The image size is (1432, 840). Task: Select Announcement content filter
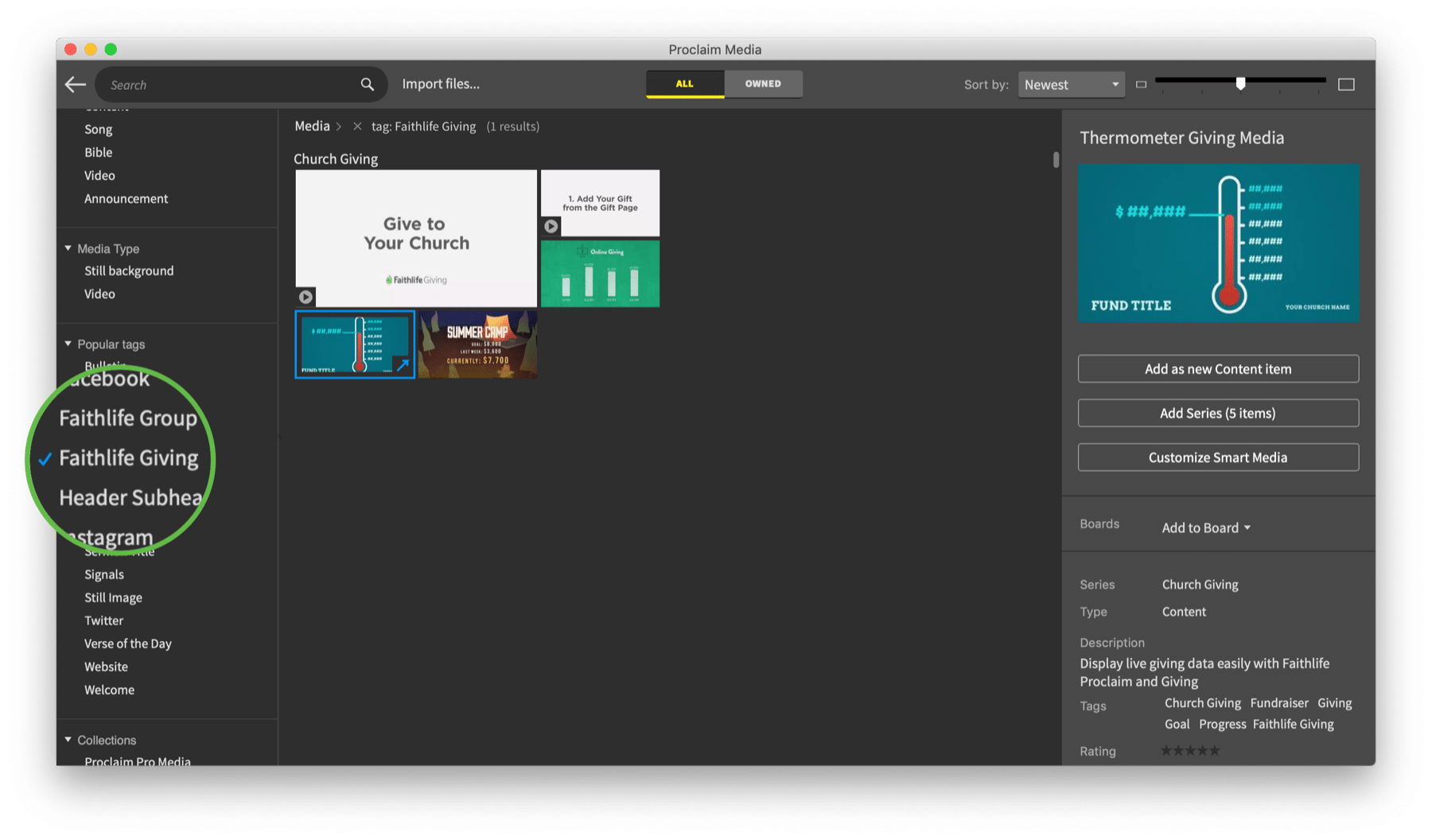click(126, 198)
